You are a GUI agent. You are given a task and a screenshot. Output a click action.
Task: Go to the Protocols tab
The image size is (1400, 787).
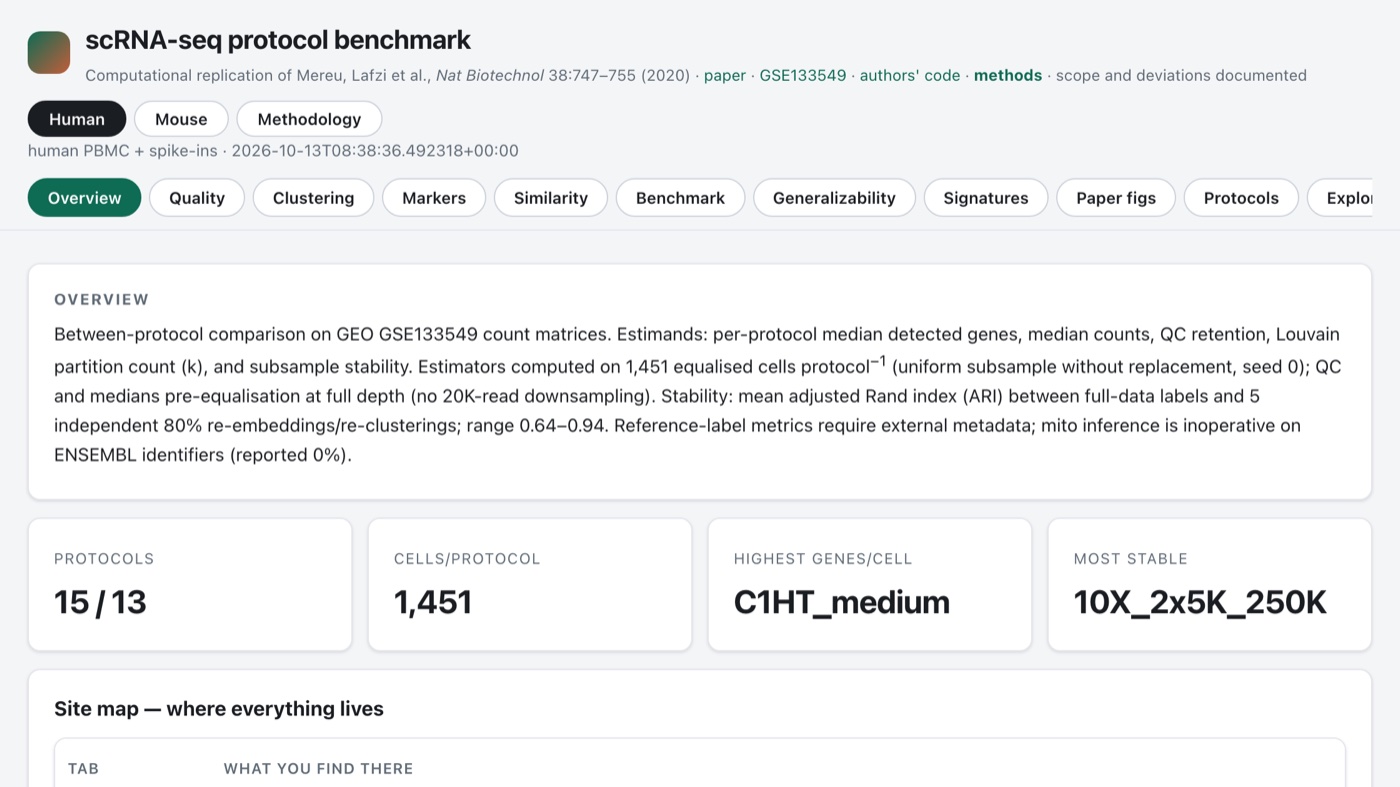1241,198
